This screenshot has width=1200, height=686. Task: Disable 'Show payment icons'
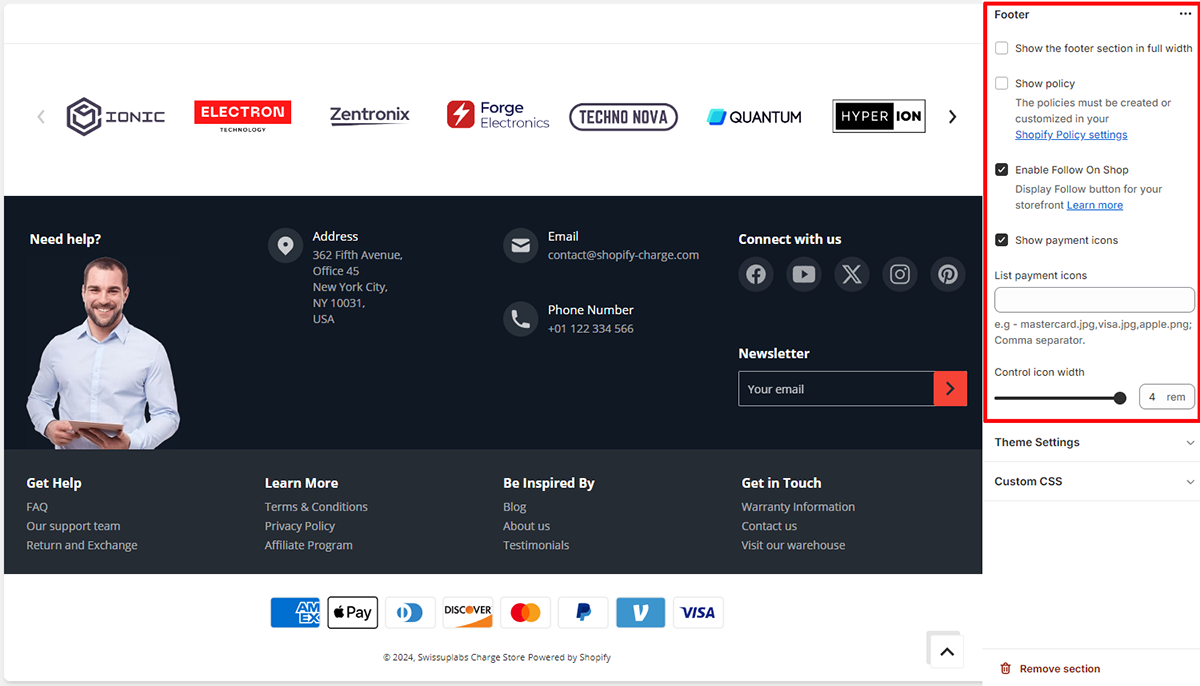pyautogui.click(x=1001, y=239)
